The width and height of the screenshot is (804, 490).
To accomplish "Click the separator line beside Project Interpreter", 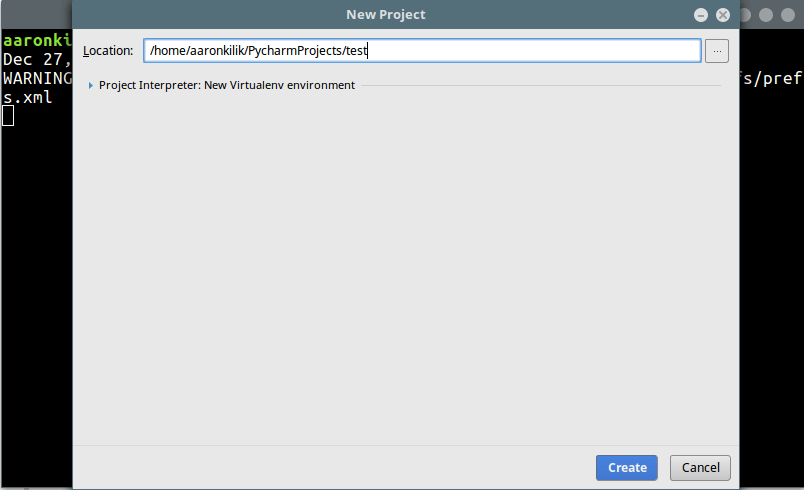I will (540, 86).
